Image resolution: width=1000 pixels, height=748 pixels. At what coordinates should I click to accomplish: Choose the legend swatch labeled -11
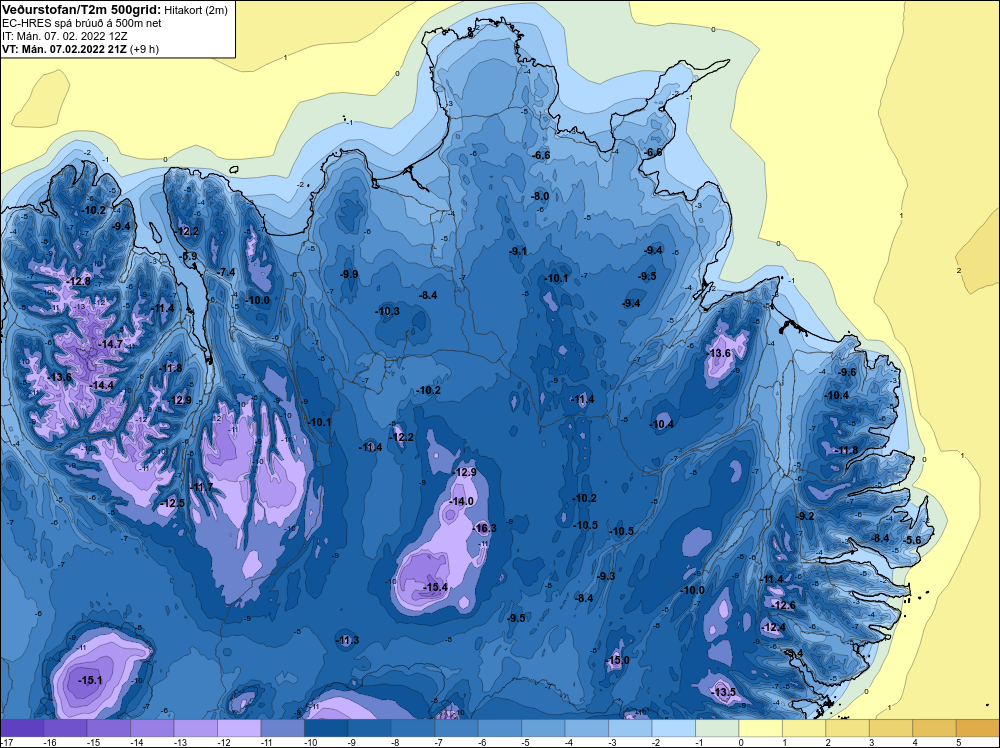(x=283, y=728)
